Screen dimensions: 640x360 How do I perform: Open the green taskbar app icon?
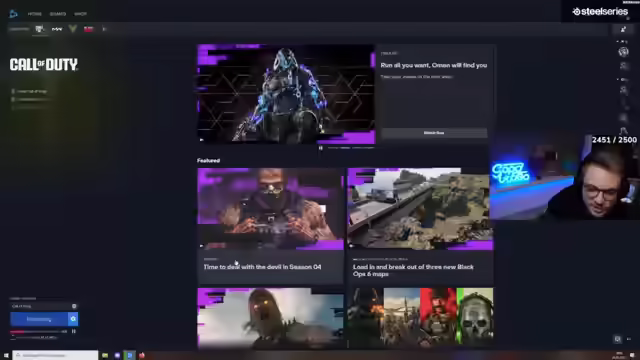[105, 356]
